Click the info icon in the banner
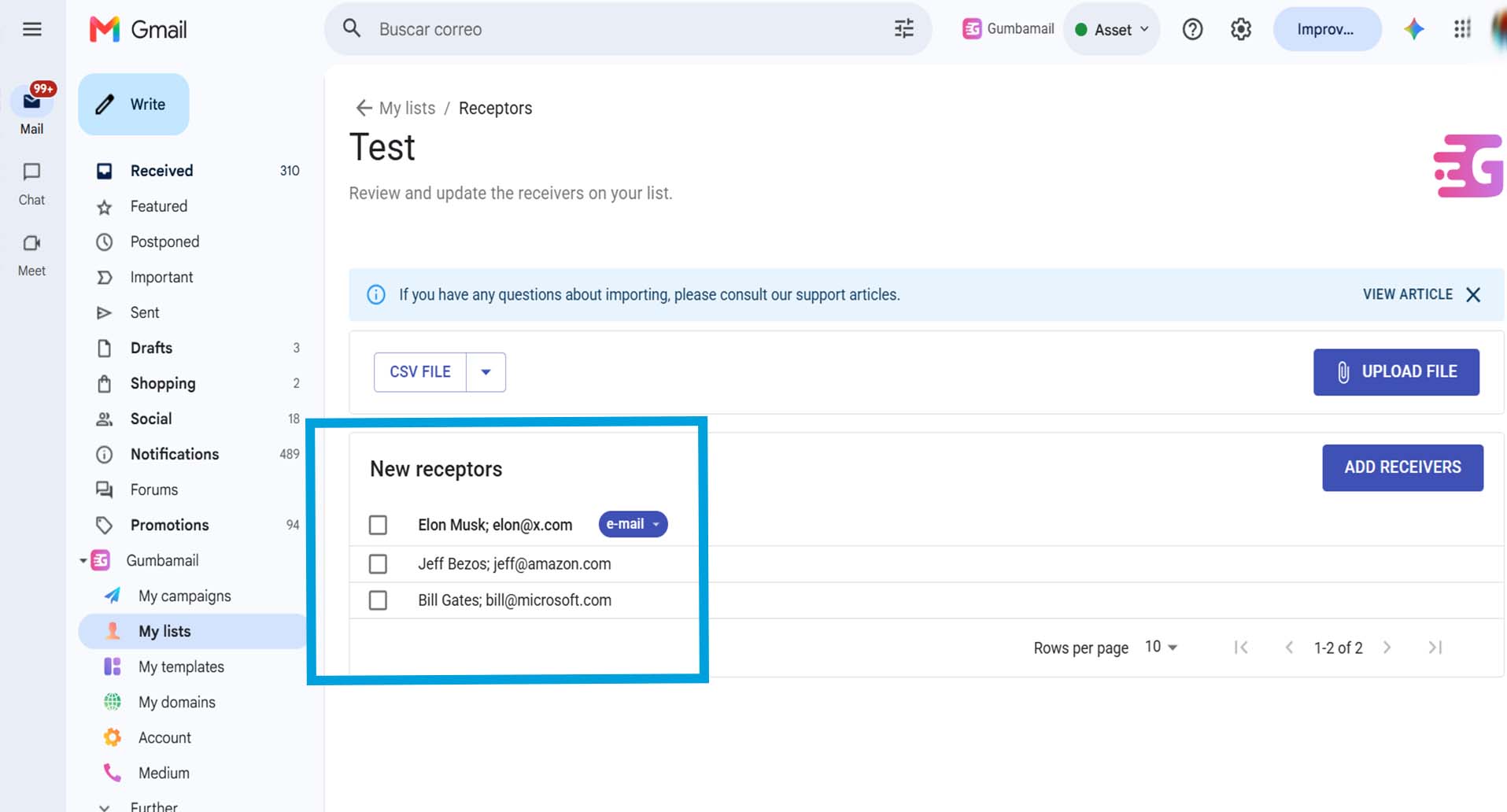Image resolution: width=1507 pixels, height=812 pixels. coord(376,294)
